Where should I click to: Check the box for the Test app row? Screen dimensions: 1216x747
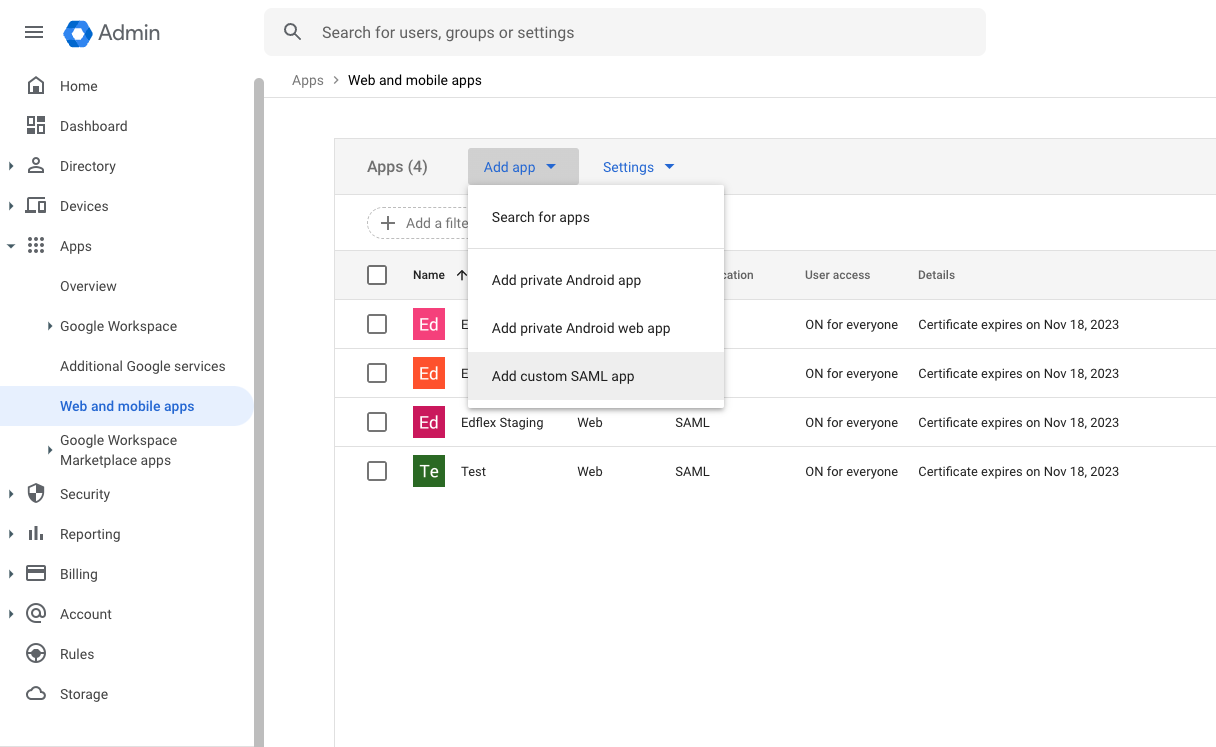[377, 471]
